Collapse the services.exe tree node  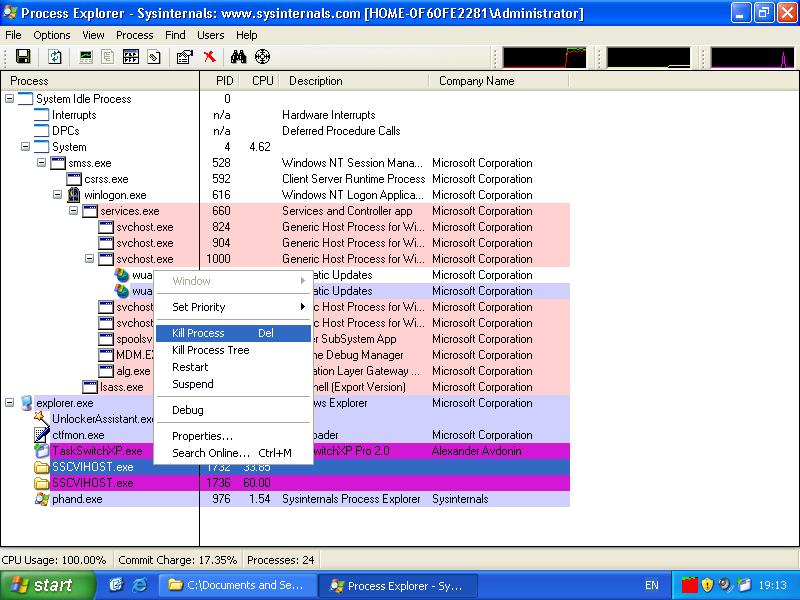(x=73, y=210)
